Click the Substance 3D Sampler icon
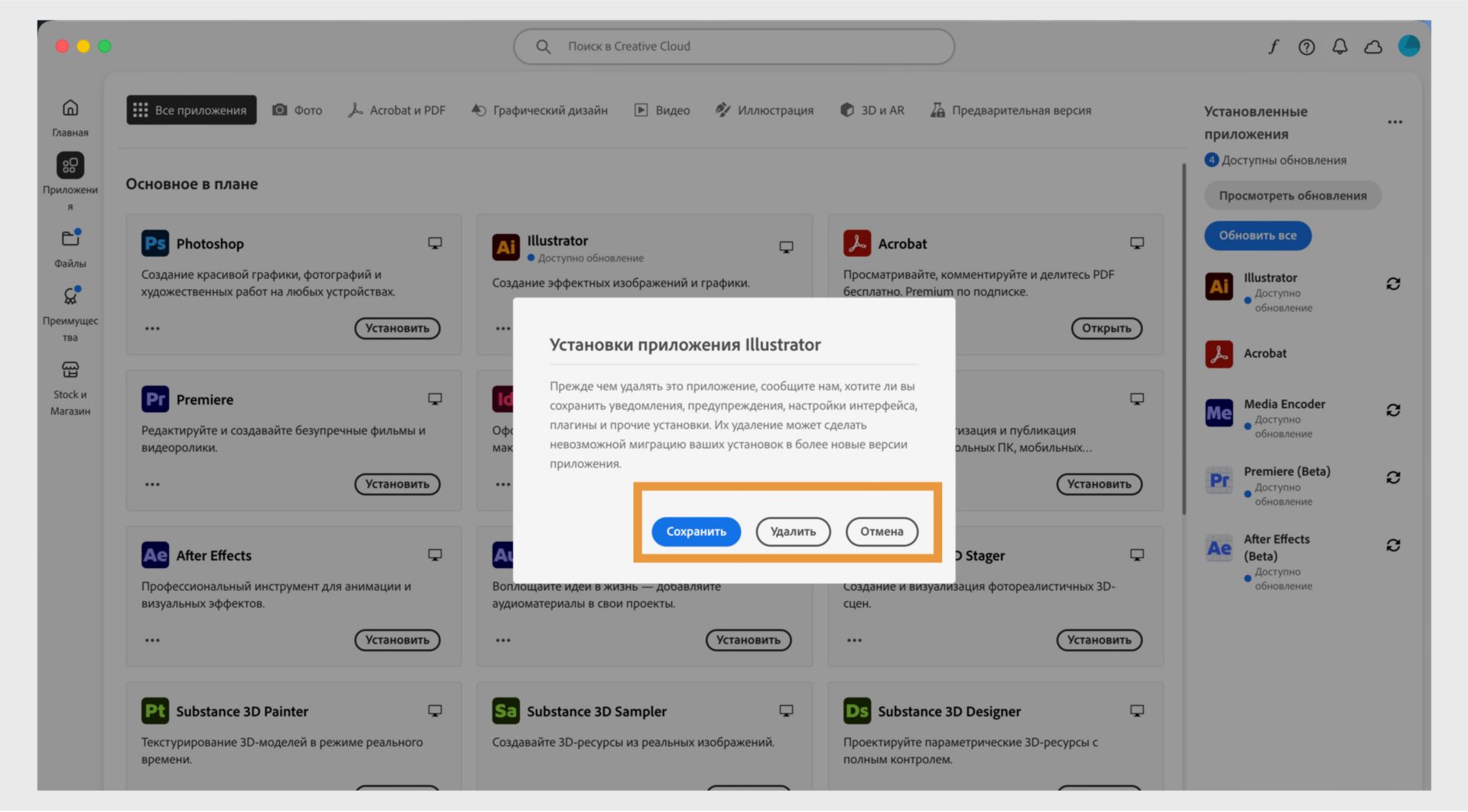Screen dimensions: 1468x812 [x=506, y=711]
